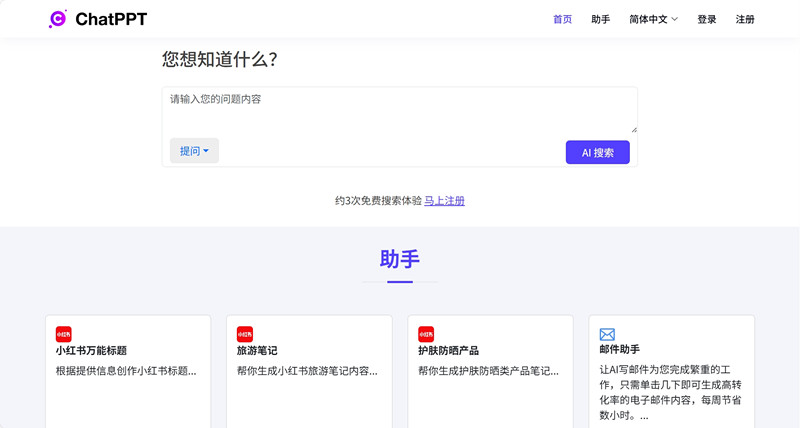Viewport: 800px width, 428px height.
Task: Open the 注册 sign-up page
Action: tap(745, 19)
